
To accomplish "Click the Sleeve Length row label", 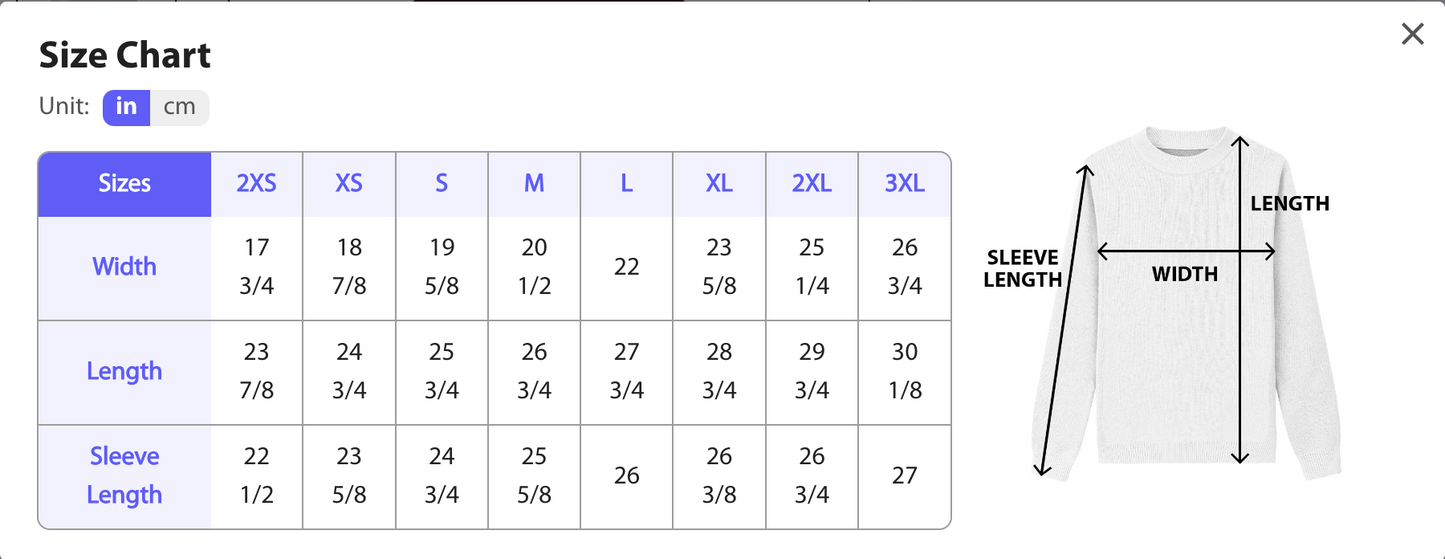I will 125,475.
